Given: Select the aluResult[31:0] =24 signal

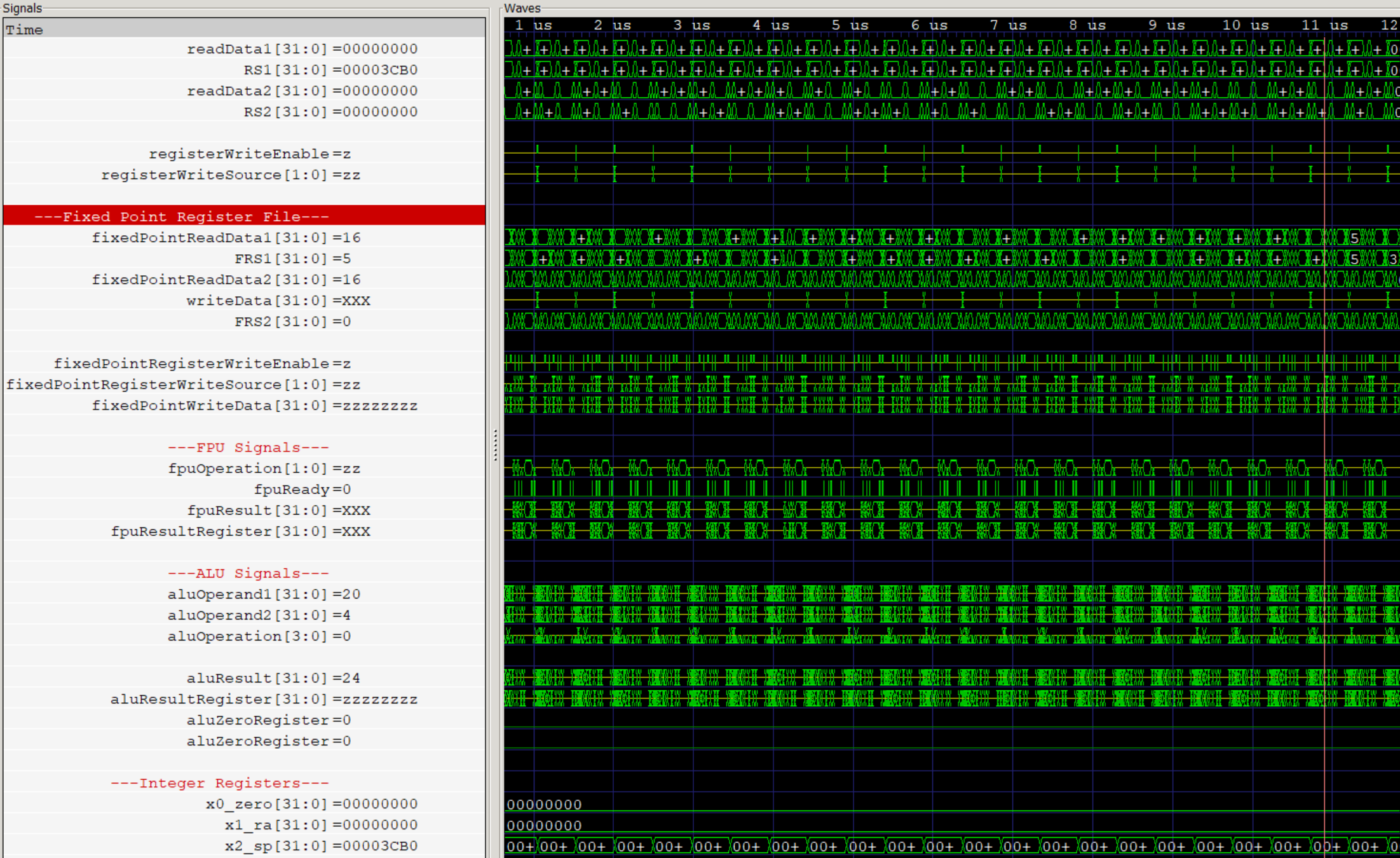Looking at the screenshot, I should coord(245,678).
